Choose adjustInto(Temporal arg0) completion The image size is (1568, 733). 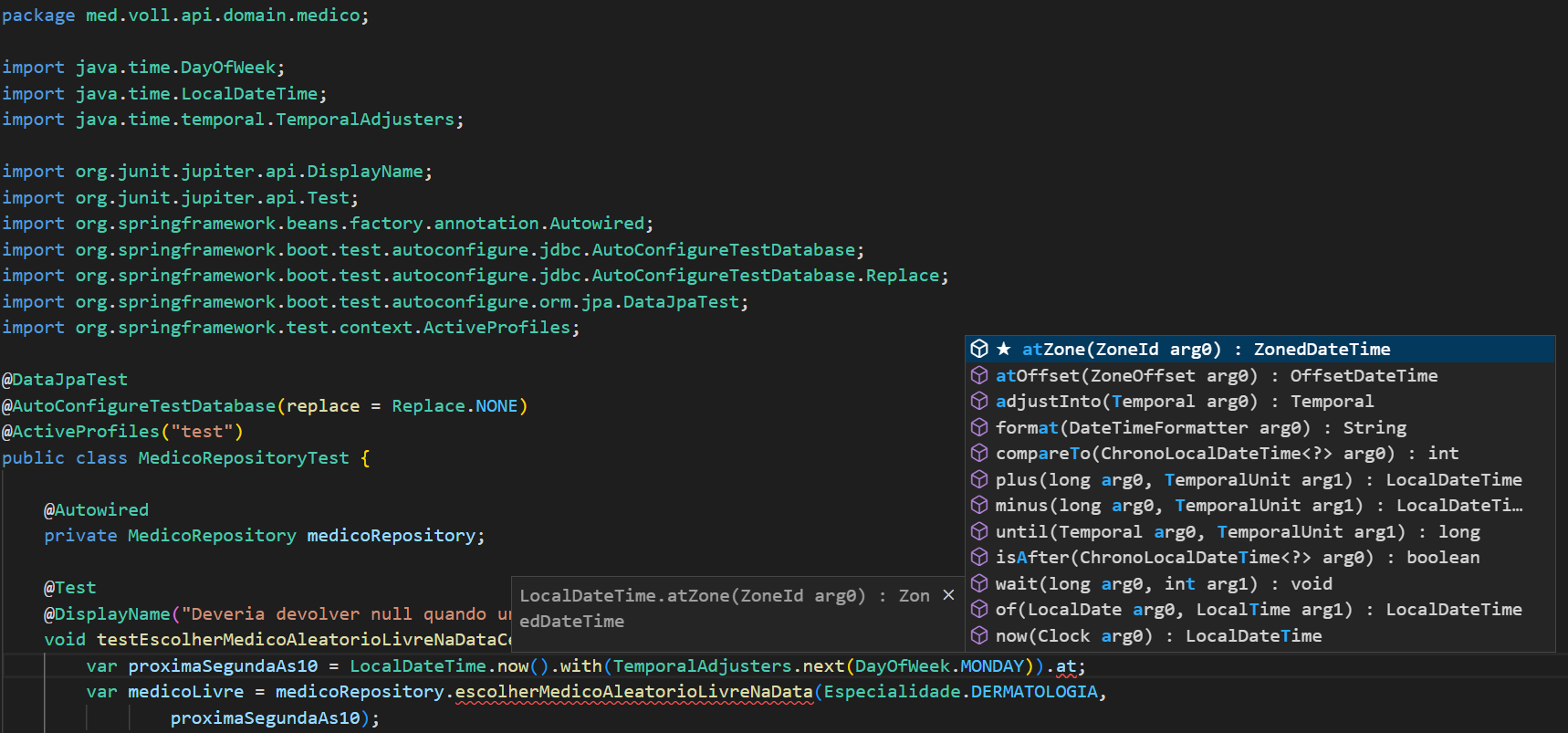[x=1260, y=401]
